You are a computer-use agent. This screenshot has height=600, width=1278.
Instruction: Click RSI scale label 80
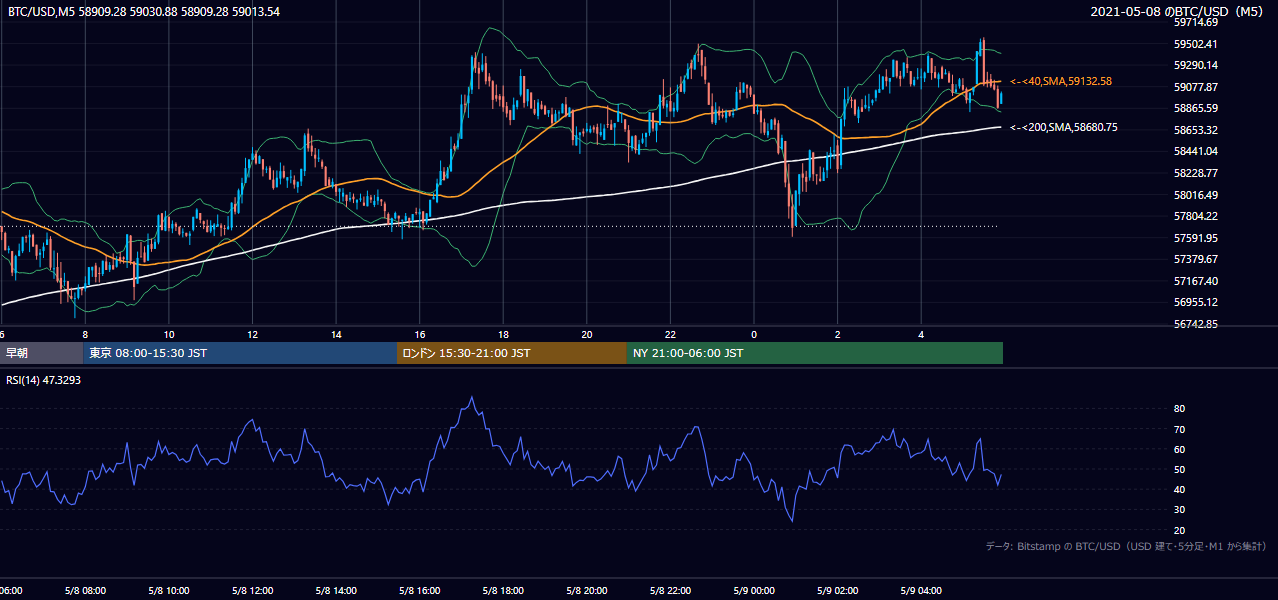coord(1179,409)
